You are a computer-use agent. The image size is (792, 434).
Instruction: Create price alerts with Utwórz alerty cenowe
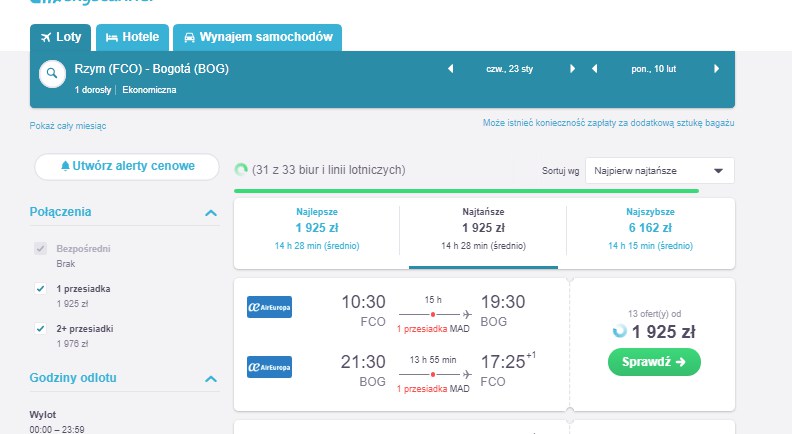pos(127,166)
